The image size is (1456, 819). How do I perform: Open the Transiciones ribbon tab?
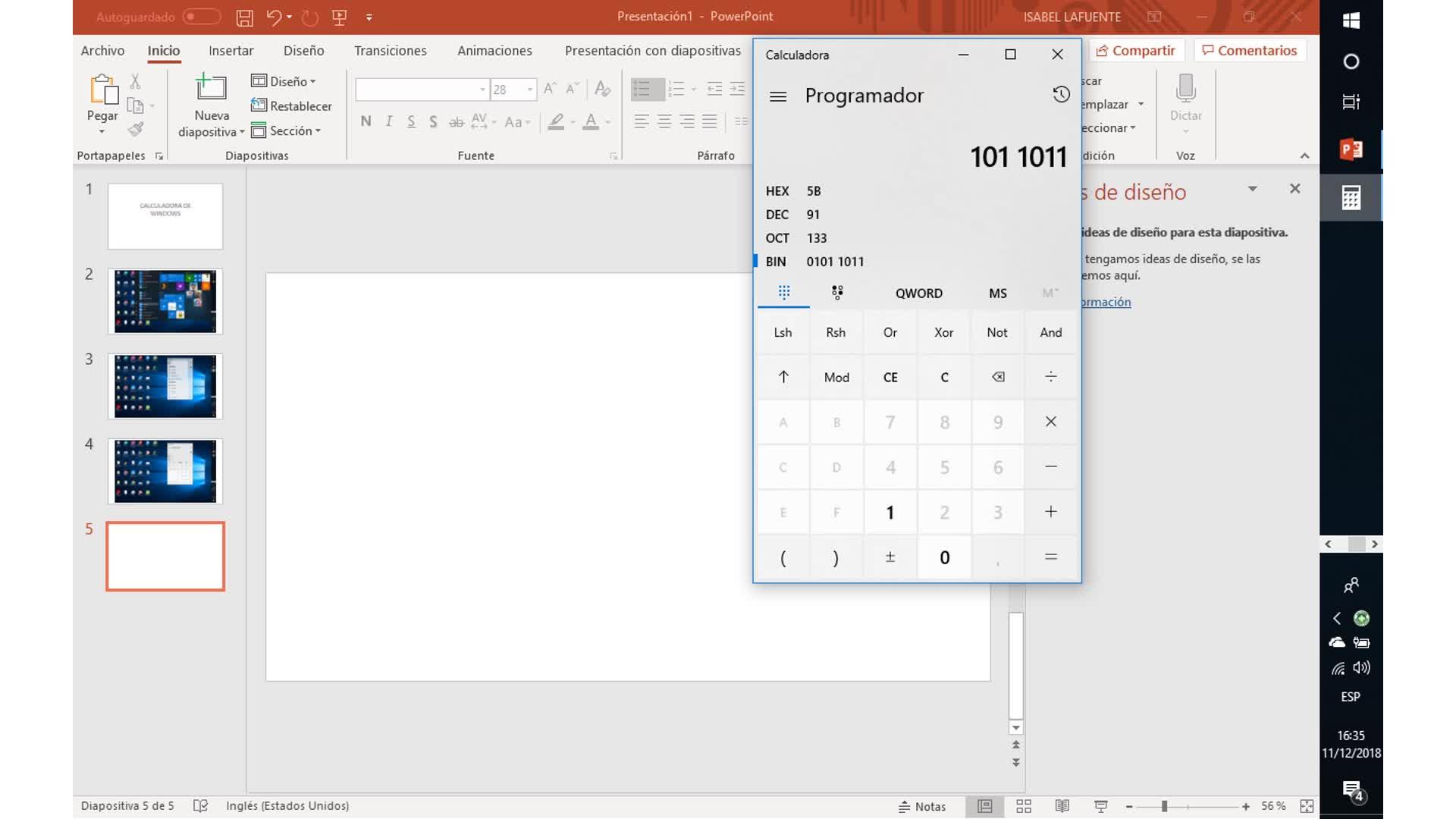[x=390, y=51]
